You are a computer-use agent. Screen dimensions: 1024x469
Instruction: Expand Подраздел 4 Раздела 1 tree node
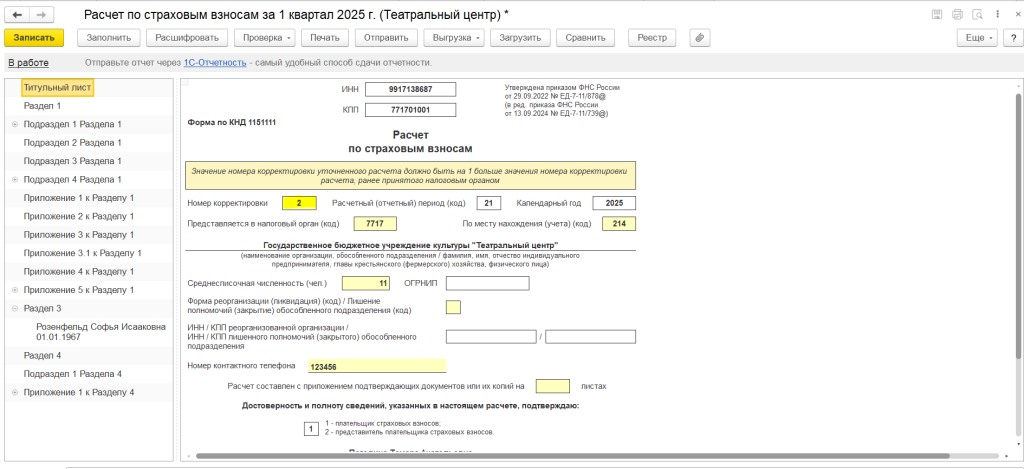tap(14, 179)
